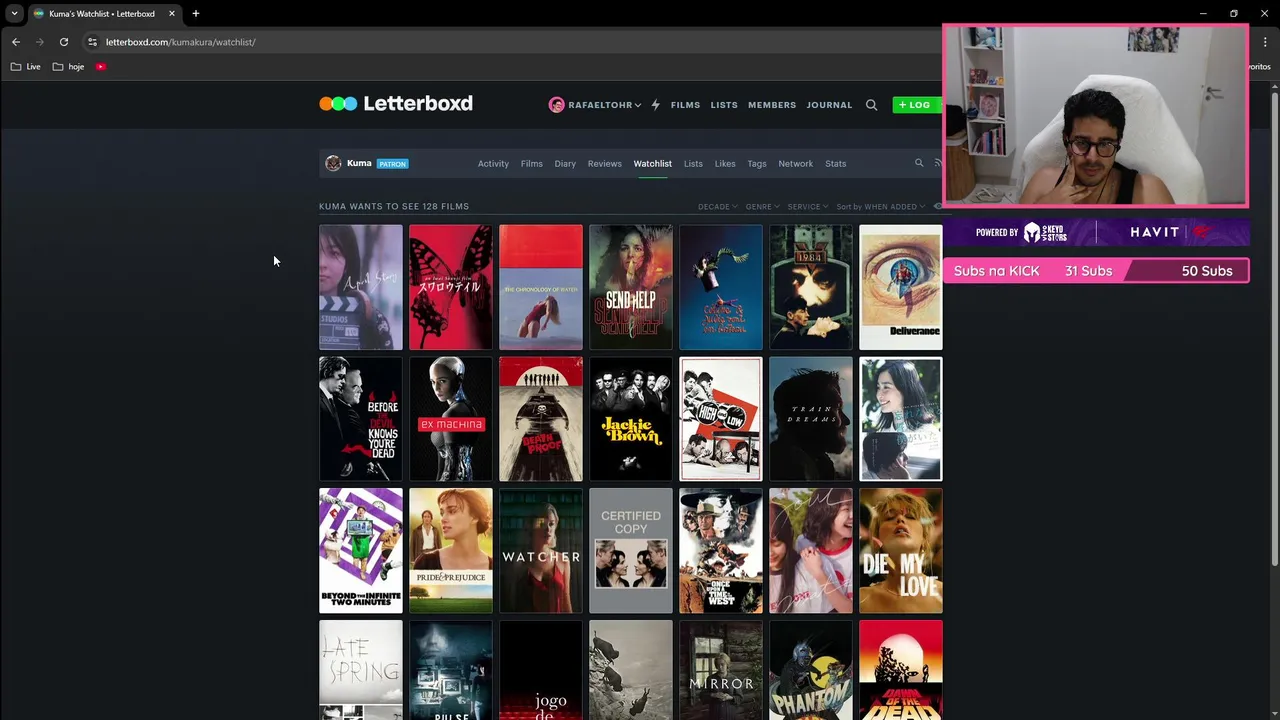
Task: Go to FILMS in the main navigation
Action: point(685,105)
